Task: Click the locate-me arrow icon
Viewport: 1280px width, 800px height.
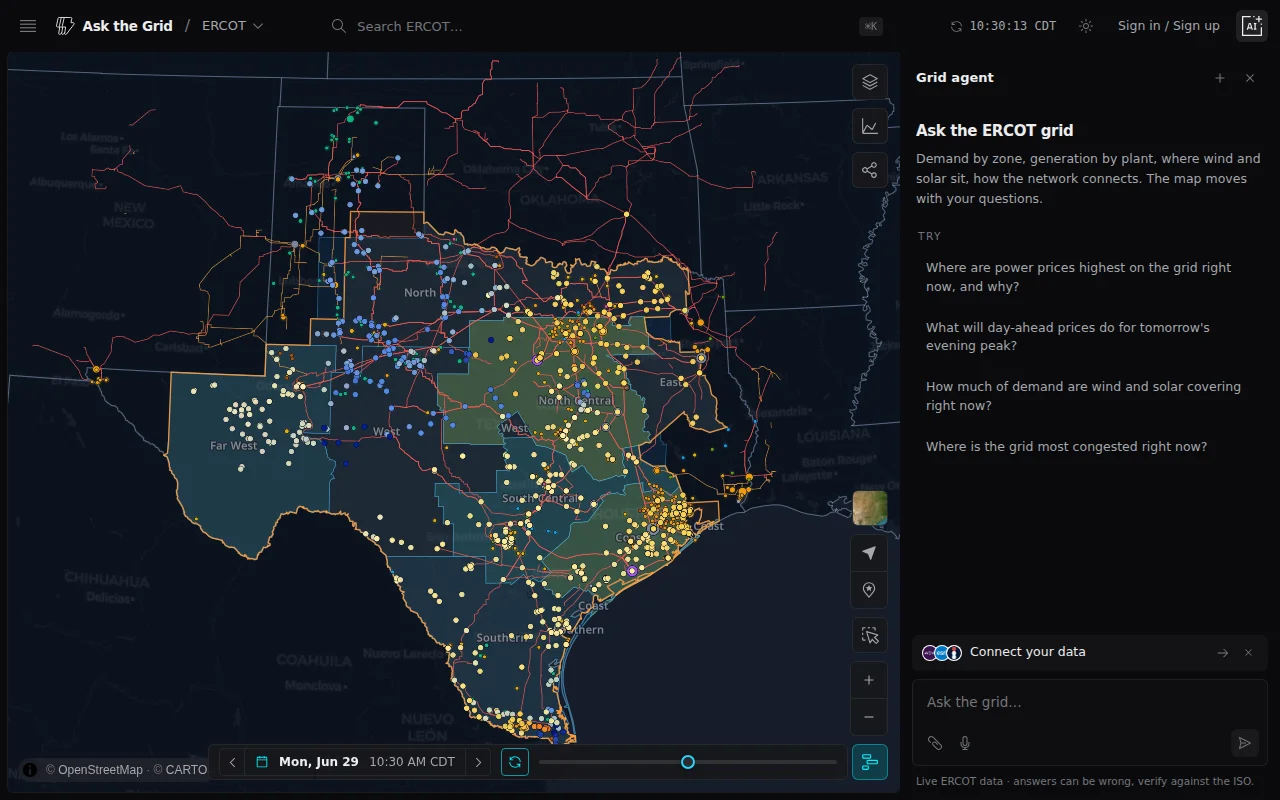Action: 869,553
